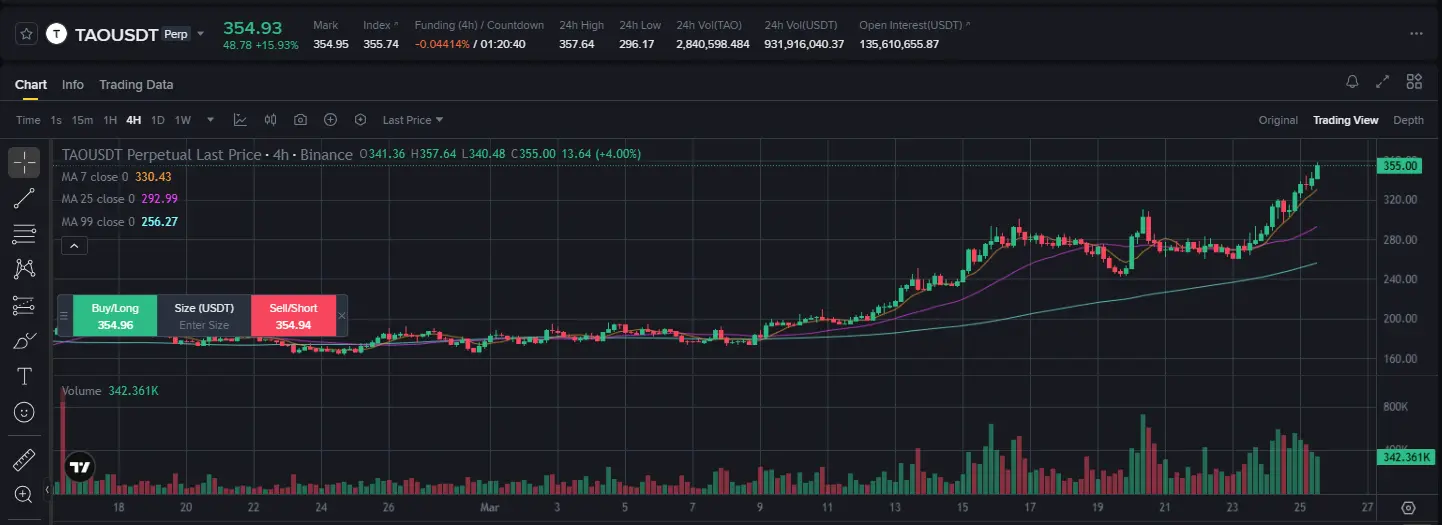Select the zoom in magnifier tool
Image resolution: width=1442 pixels, height=525 pixels.
(x=25, y=493)
